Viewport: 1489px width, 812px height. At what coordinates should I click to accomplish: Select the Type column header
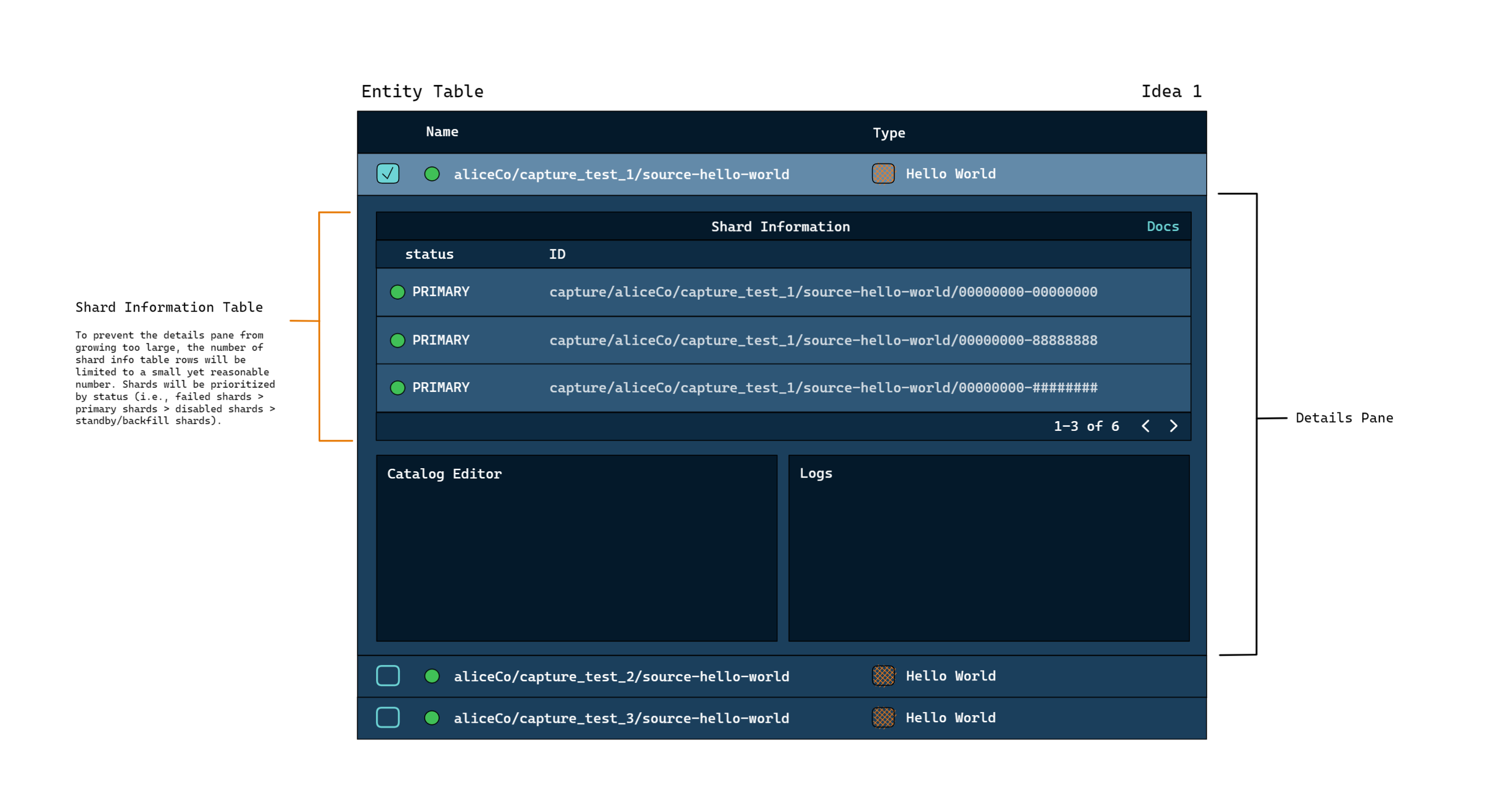click(x=889, y=132)
